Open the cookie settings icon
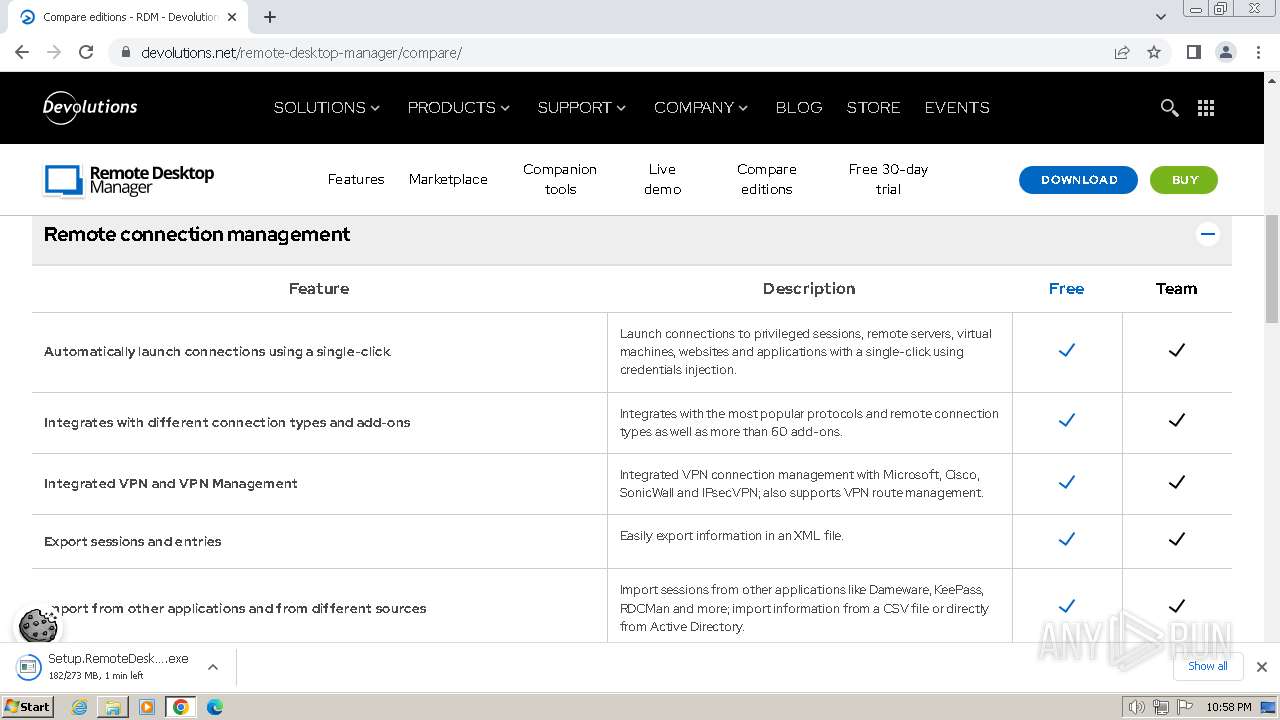 [38, 626]
